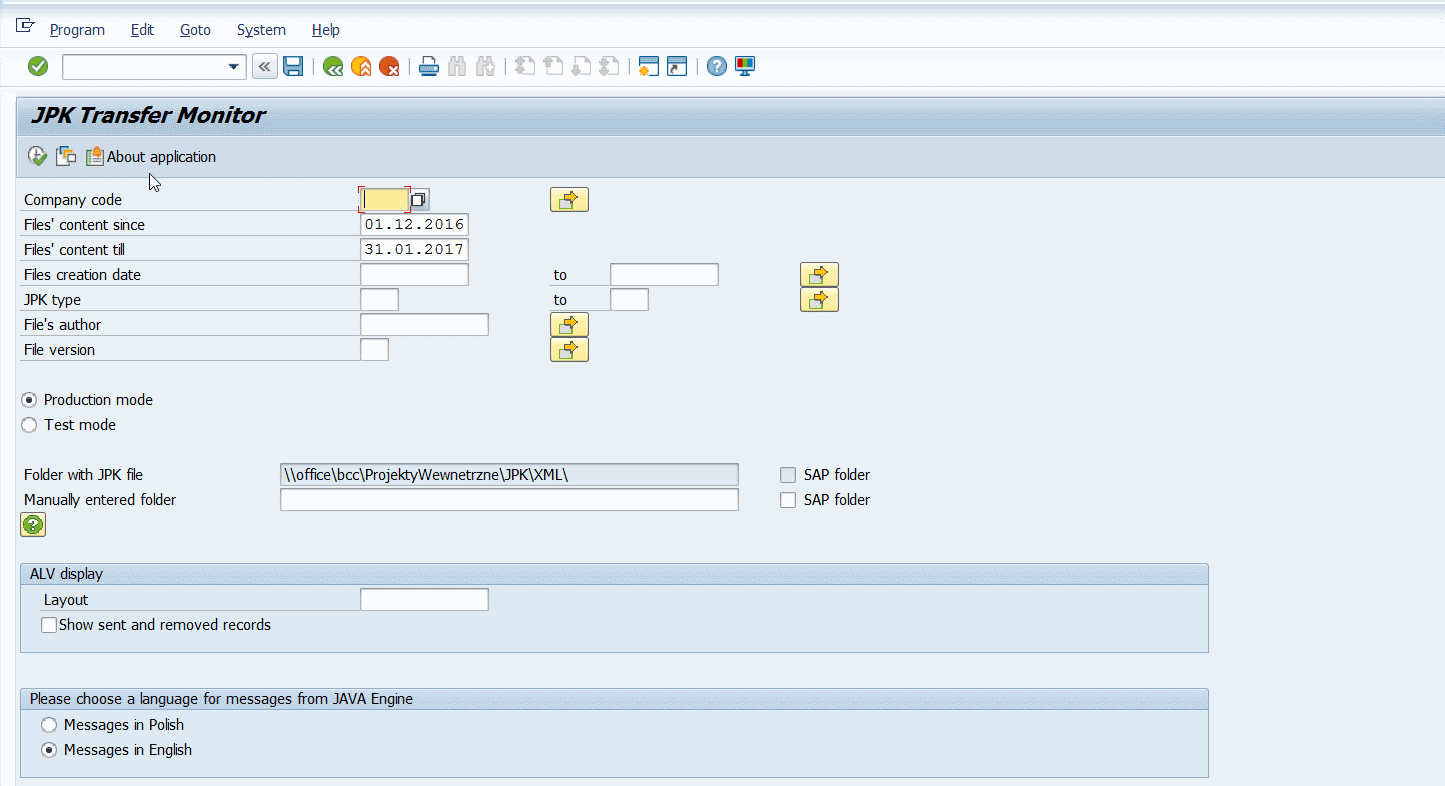The image size is (1445, 786).
Task: Choose Messages in Polish option
Action: pos(49,725)
